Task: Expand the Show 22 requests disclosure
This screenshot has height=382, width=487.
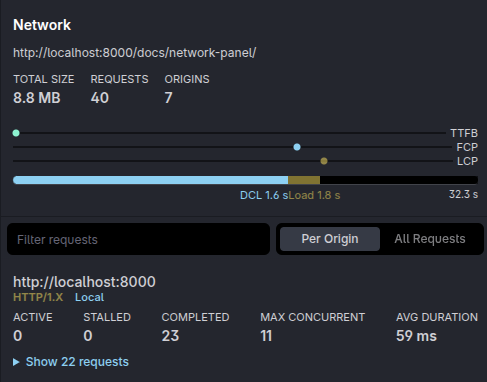Action: coord(71,362)
